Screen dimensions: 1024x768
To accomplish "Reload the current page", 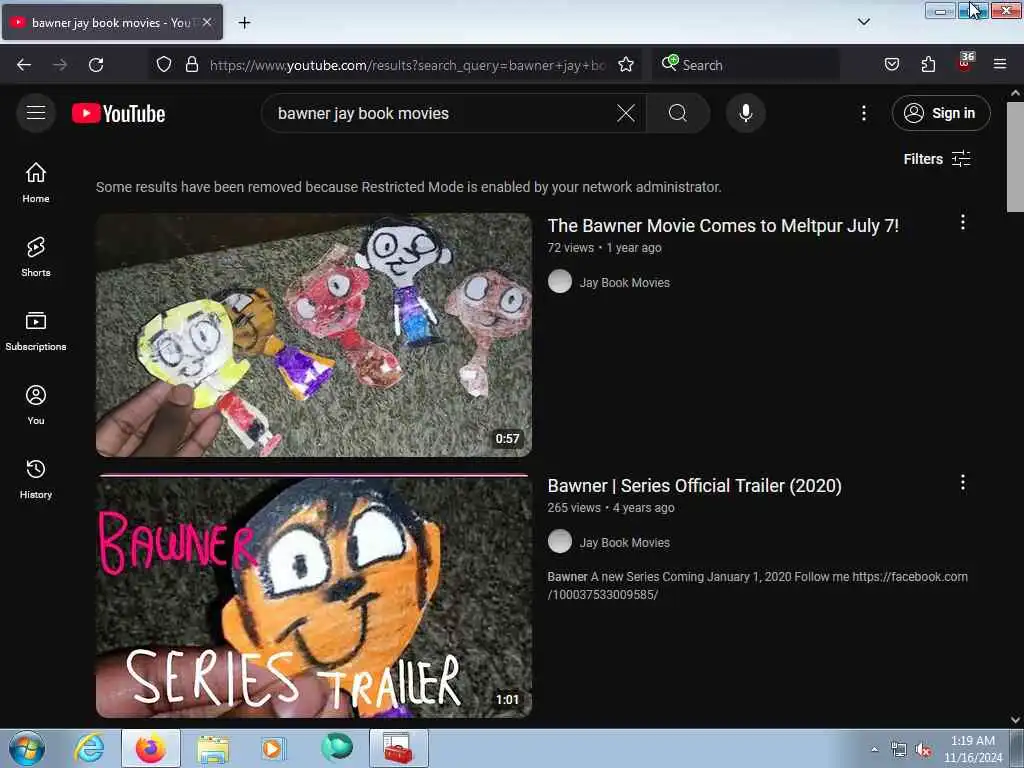I will coord(96,65).
